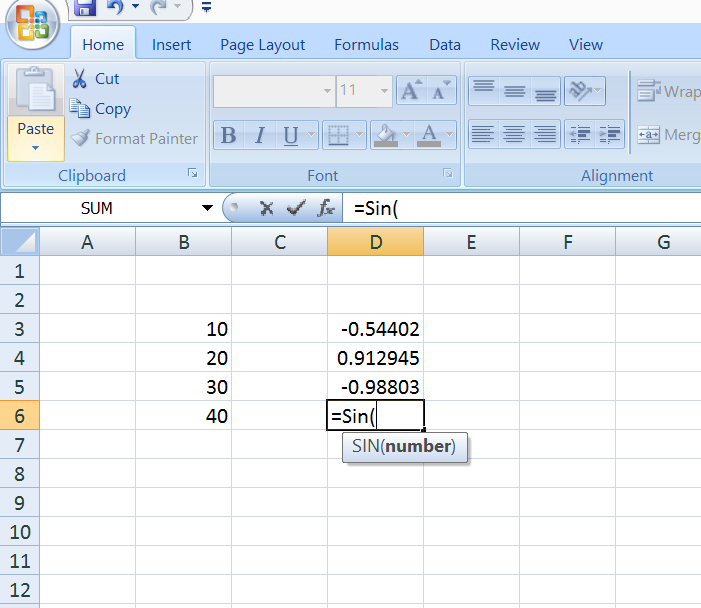
Task: Switch to the Formulas tab
Action: click(366, 44)
